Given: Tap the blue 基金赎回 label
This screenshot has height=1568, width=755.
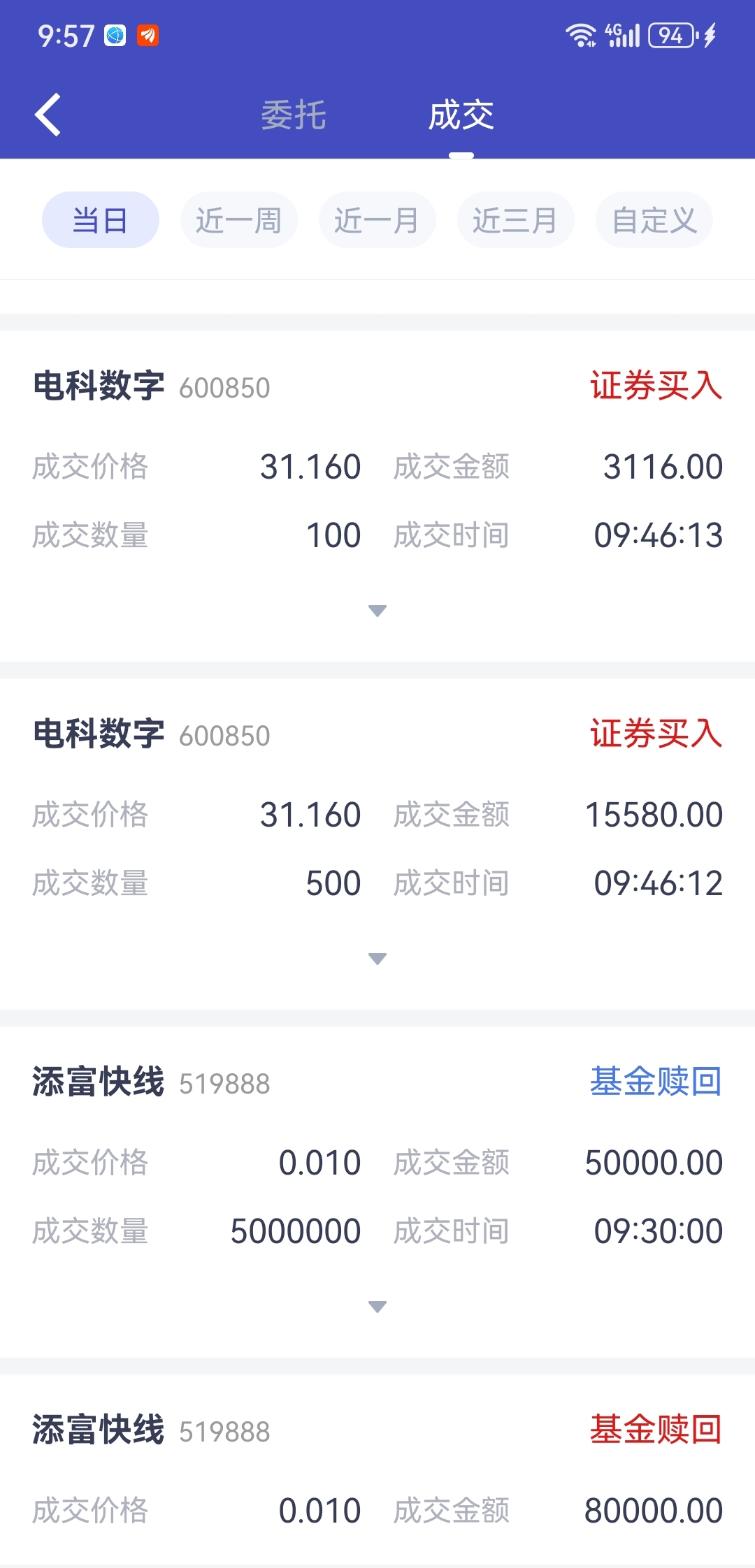Looking at the screenshot, I should coord(656,1082).
